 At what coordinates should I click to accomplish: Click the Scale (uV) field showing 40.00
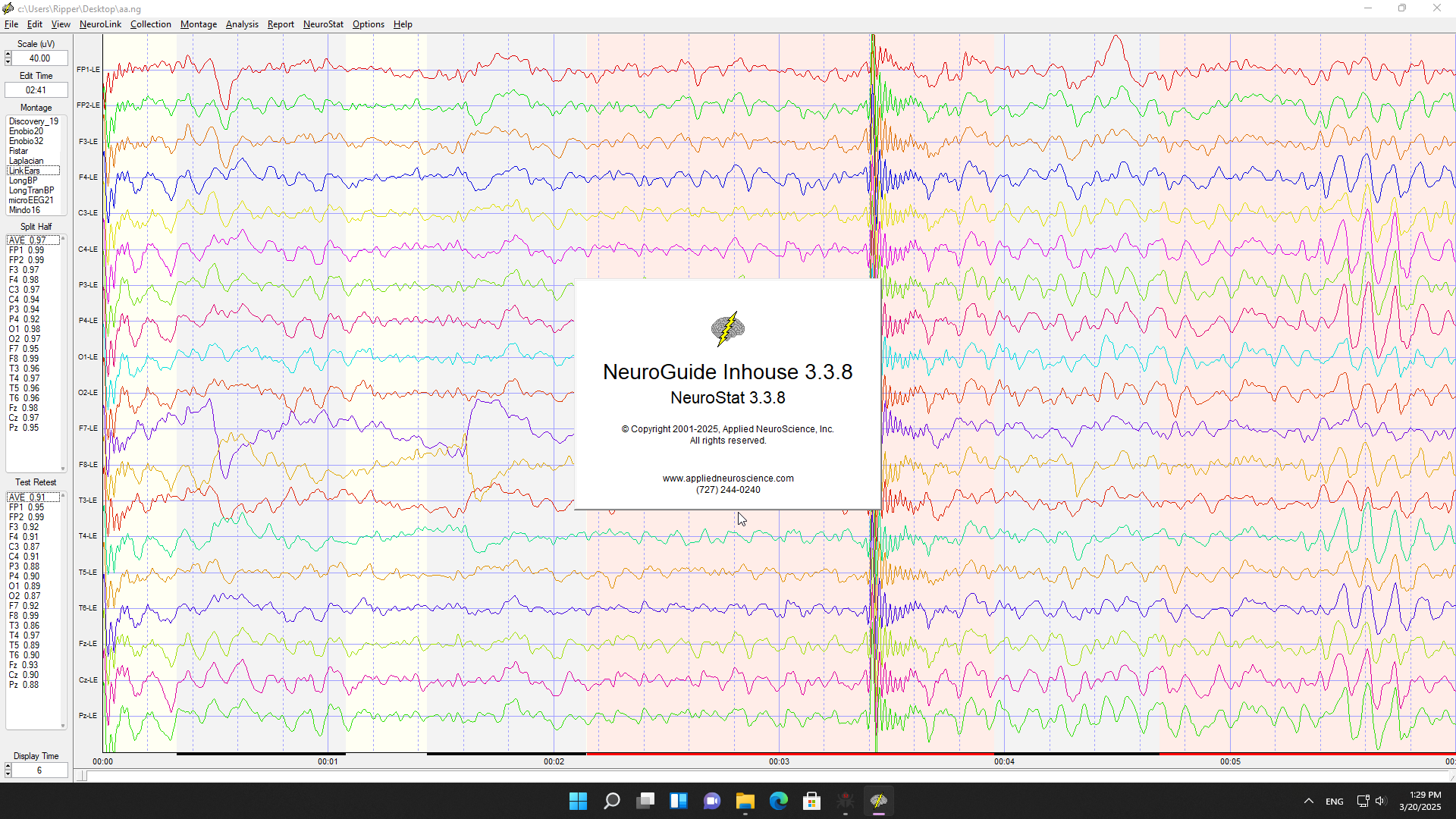click(39, 58)
